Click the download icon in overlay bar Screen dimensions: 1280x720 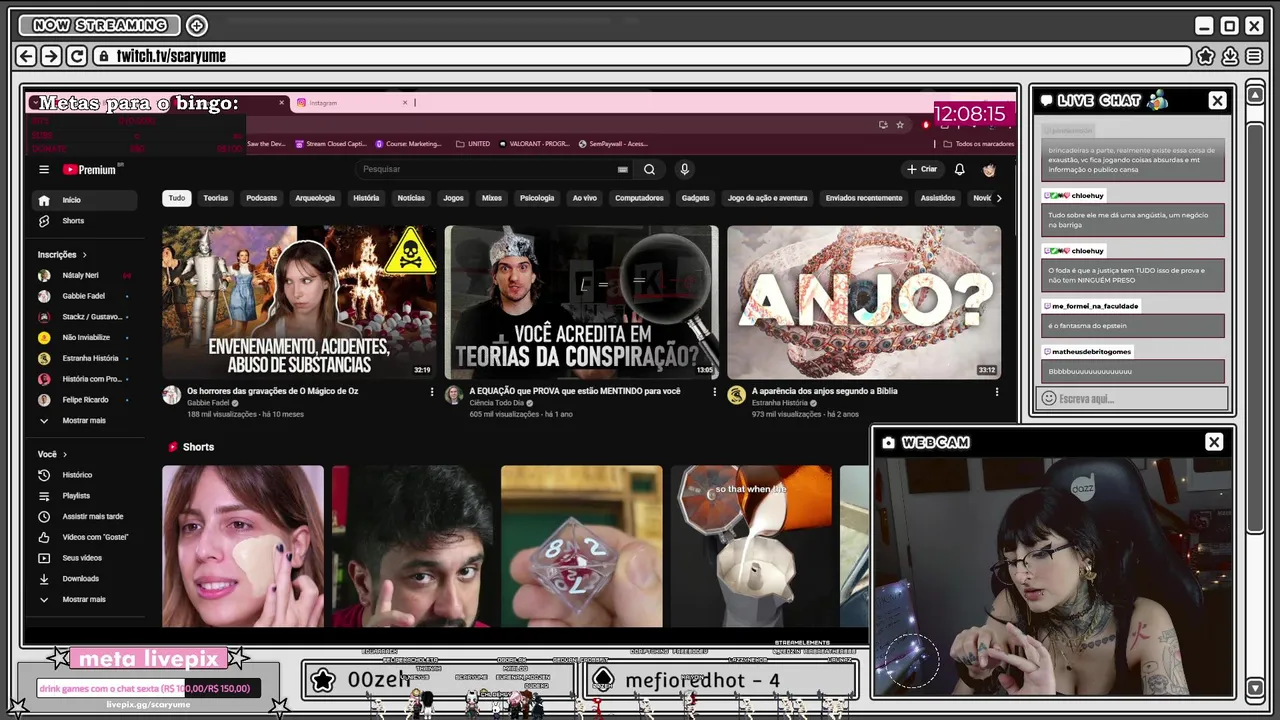1230,56
